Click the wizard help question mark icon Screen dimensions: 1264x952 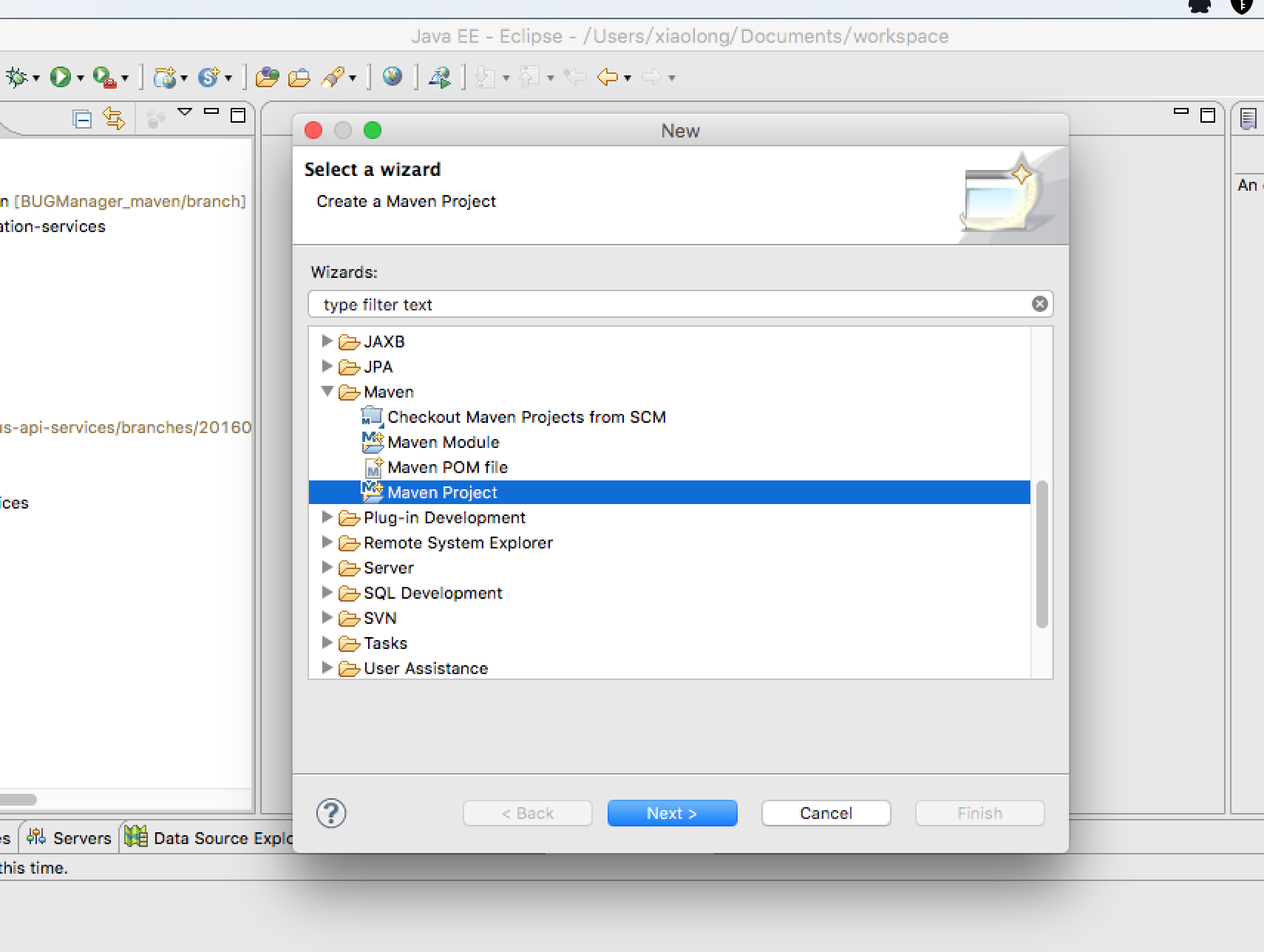[330, 813]
